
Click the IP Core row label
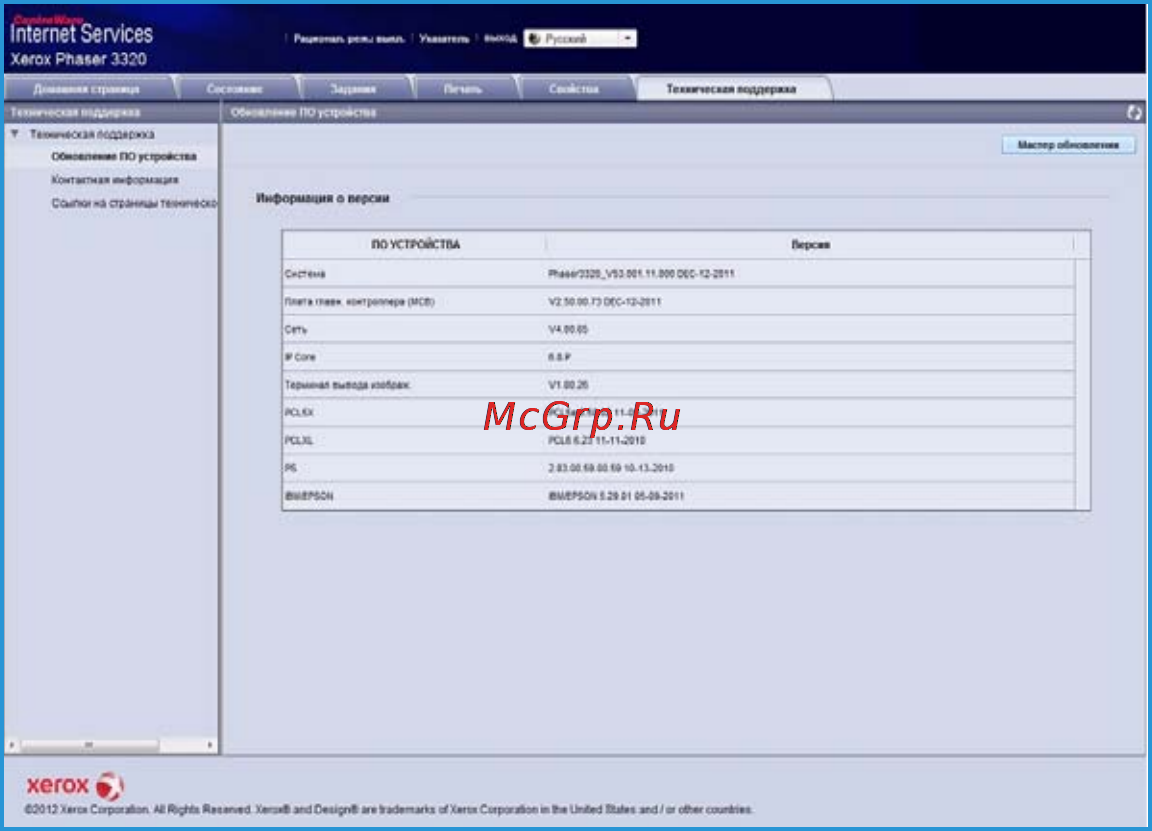click(300, 357)
